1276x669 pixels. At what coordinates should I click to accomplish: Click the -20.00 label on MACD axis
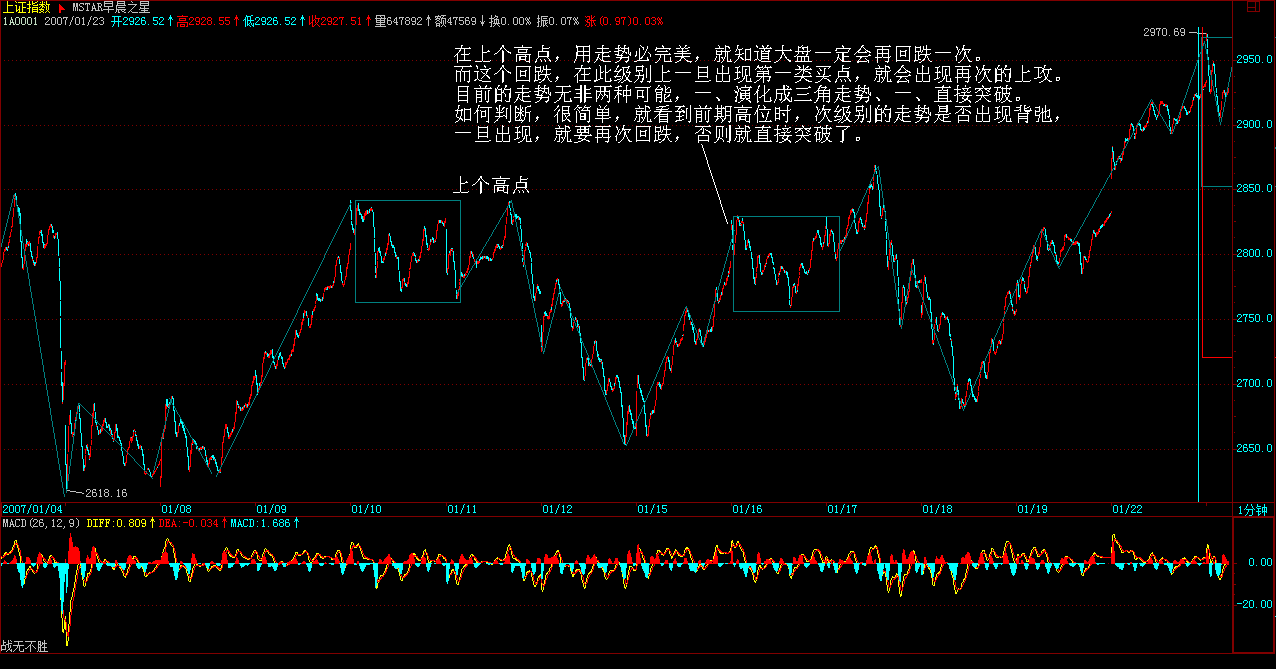tap(1252, 604)
